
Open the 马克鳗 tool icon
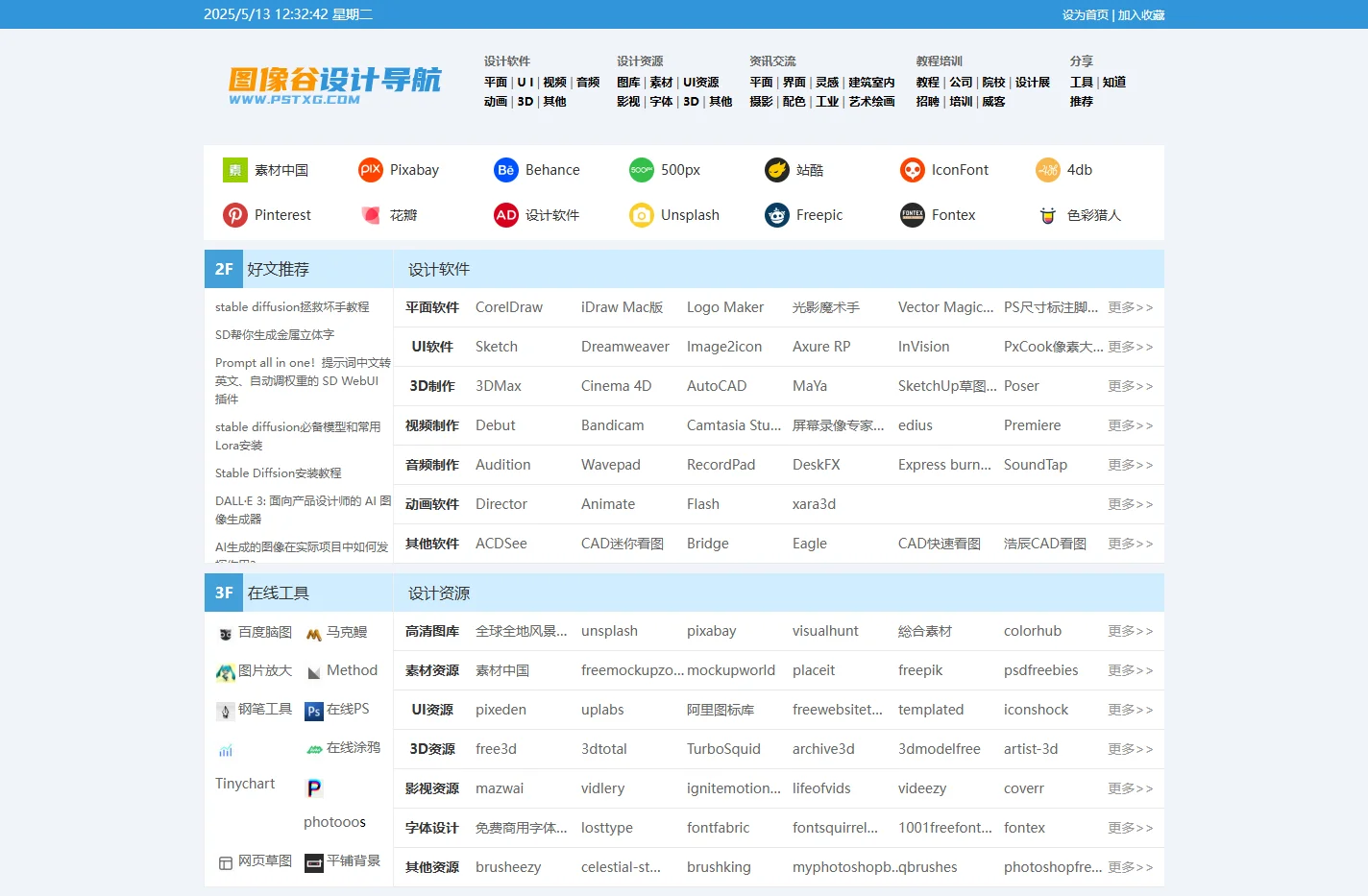(x=314, y=634)
